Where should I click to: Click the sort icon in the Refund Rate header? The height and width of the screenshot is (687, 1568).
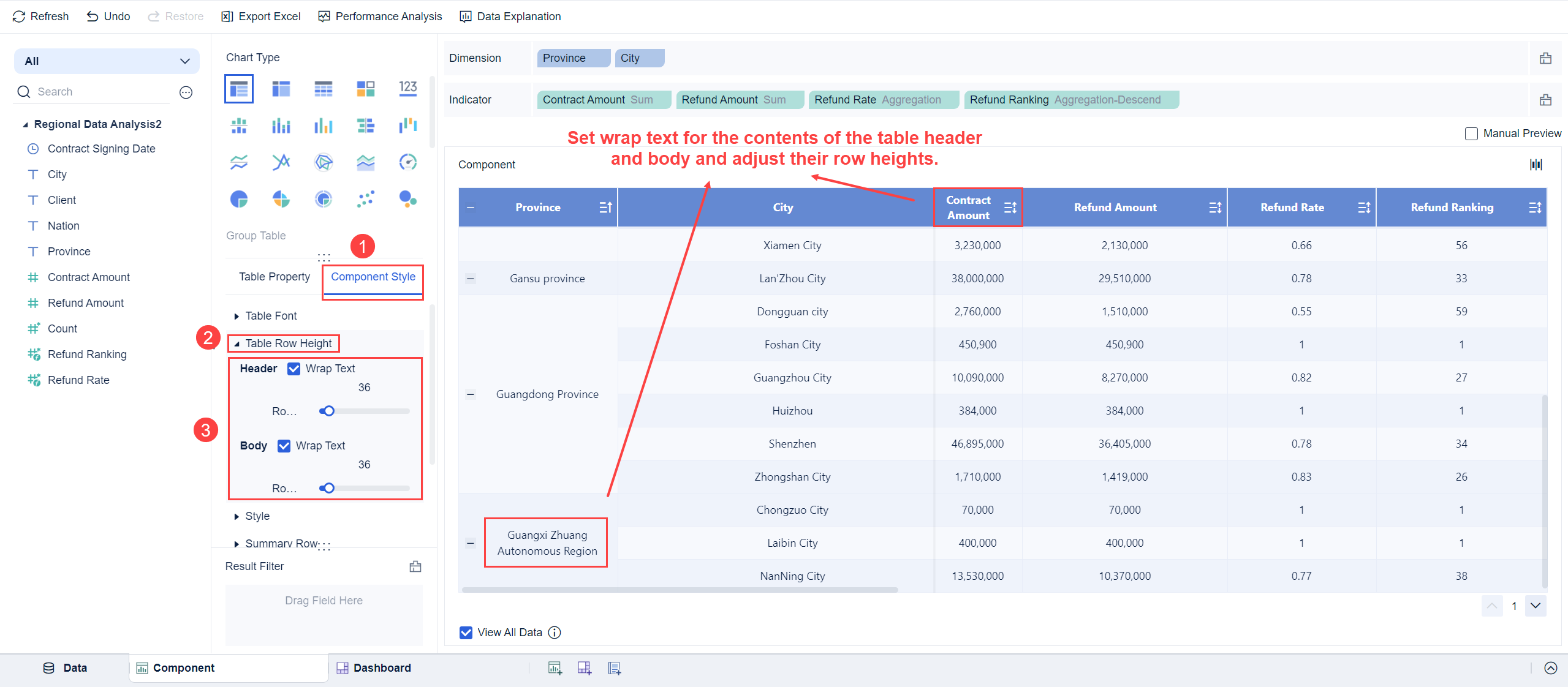(x=1364, y=208)
